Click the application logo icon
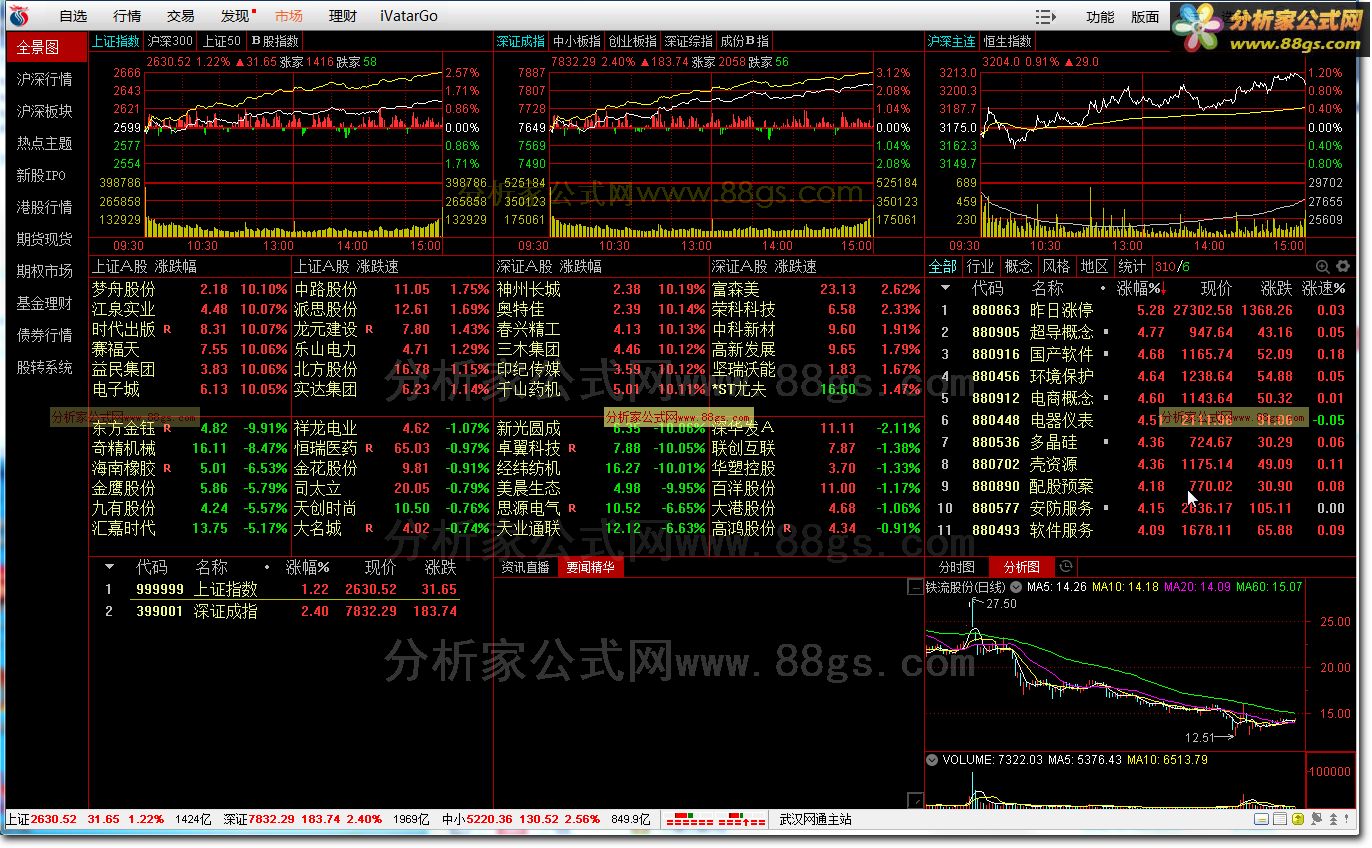1372x848 pixels. tap(19, 16)
